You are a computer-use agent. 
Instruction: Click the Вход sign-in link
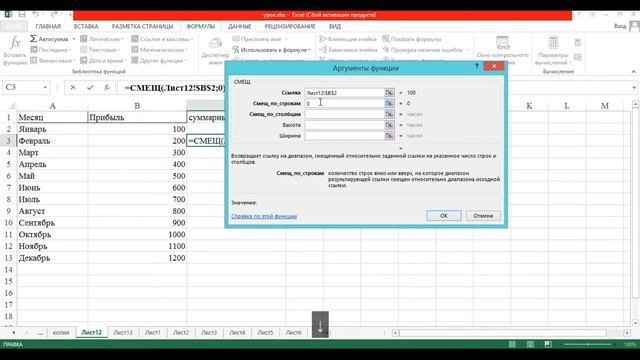pos(620,26)
